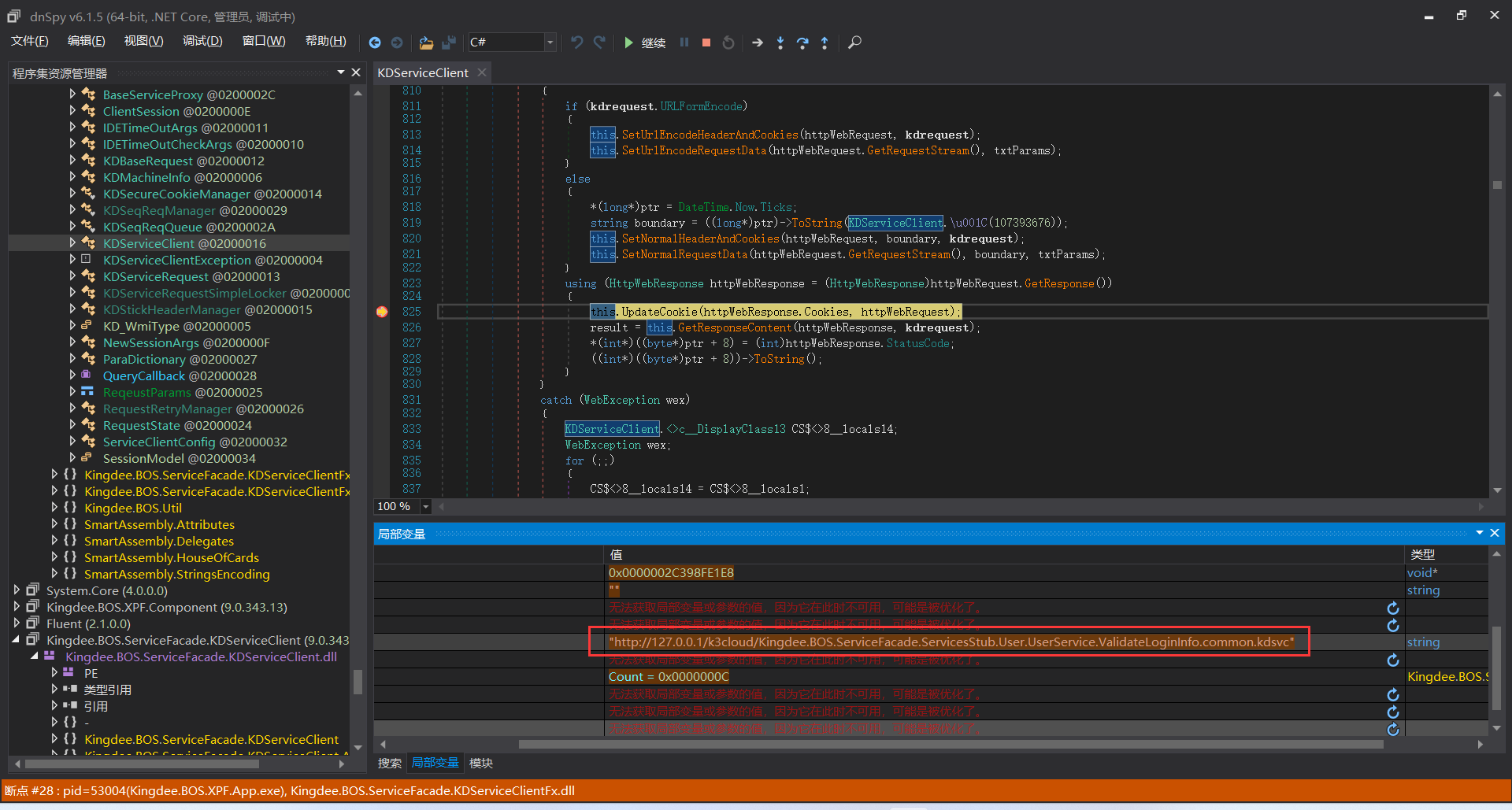Close the KDServiceClient editor tab
The width and height of the screenshot is (1512, 810).
[482, 72]
